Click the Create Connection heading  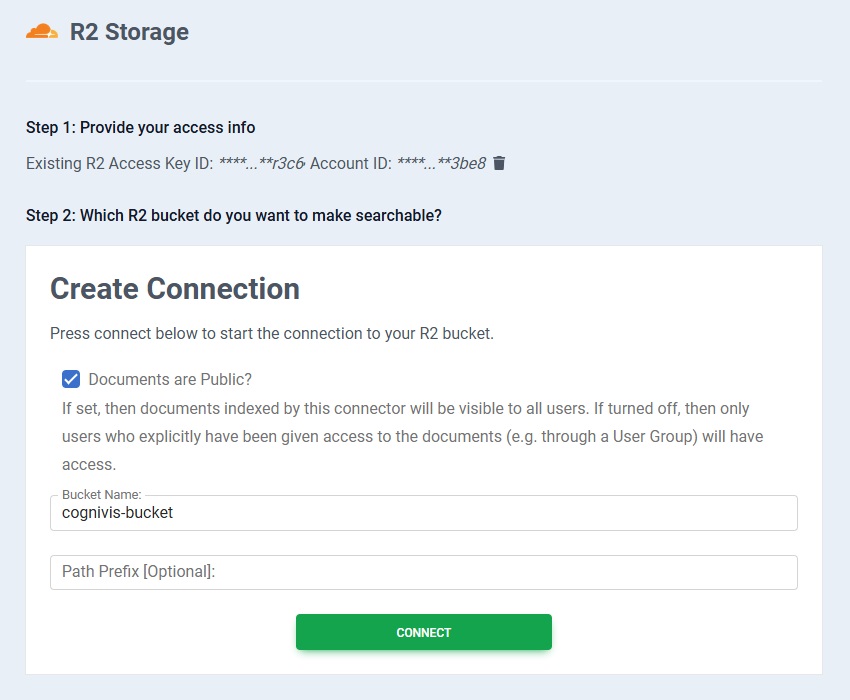(x=175, y=289)
